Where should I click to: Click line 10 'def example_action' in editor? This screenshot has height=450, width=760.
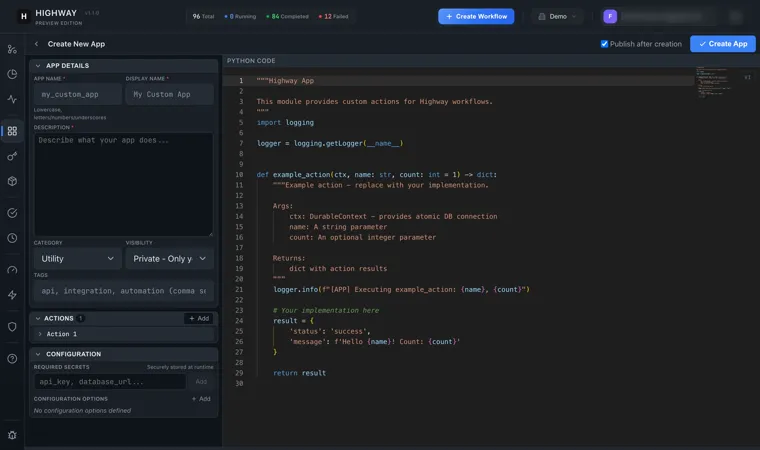click(377, 175)
